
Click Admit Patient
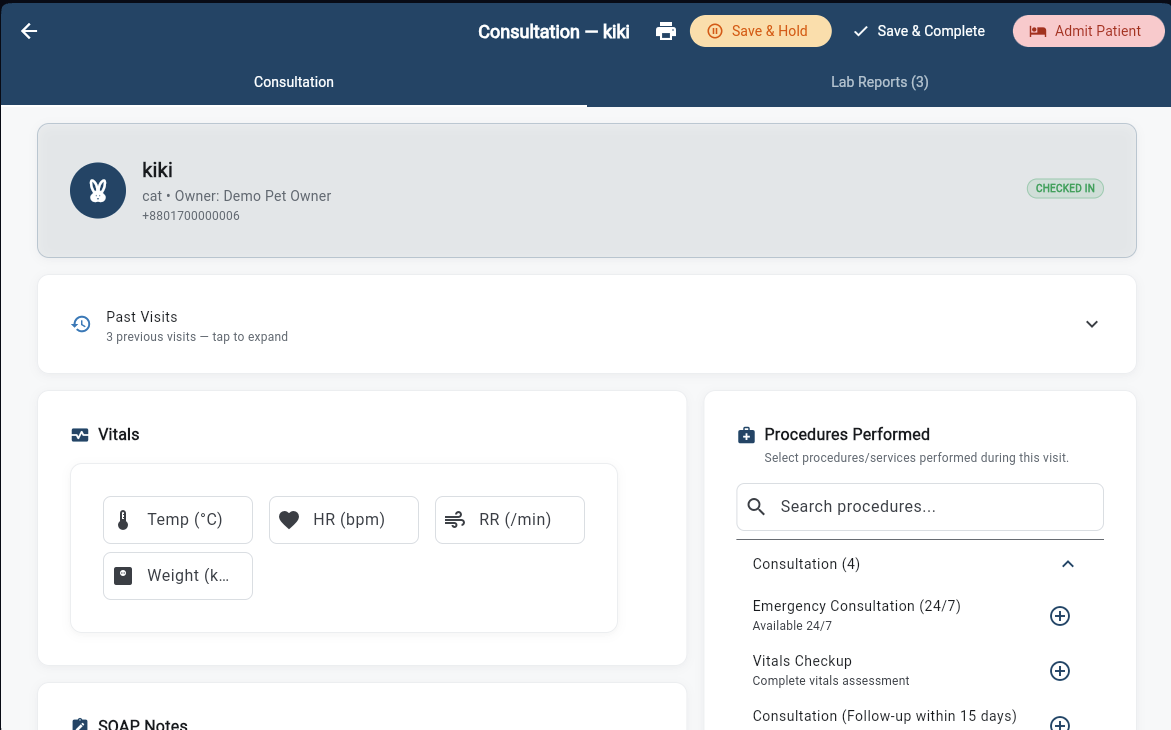(x=1088, y=31)
